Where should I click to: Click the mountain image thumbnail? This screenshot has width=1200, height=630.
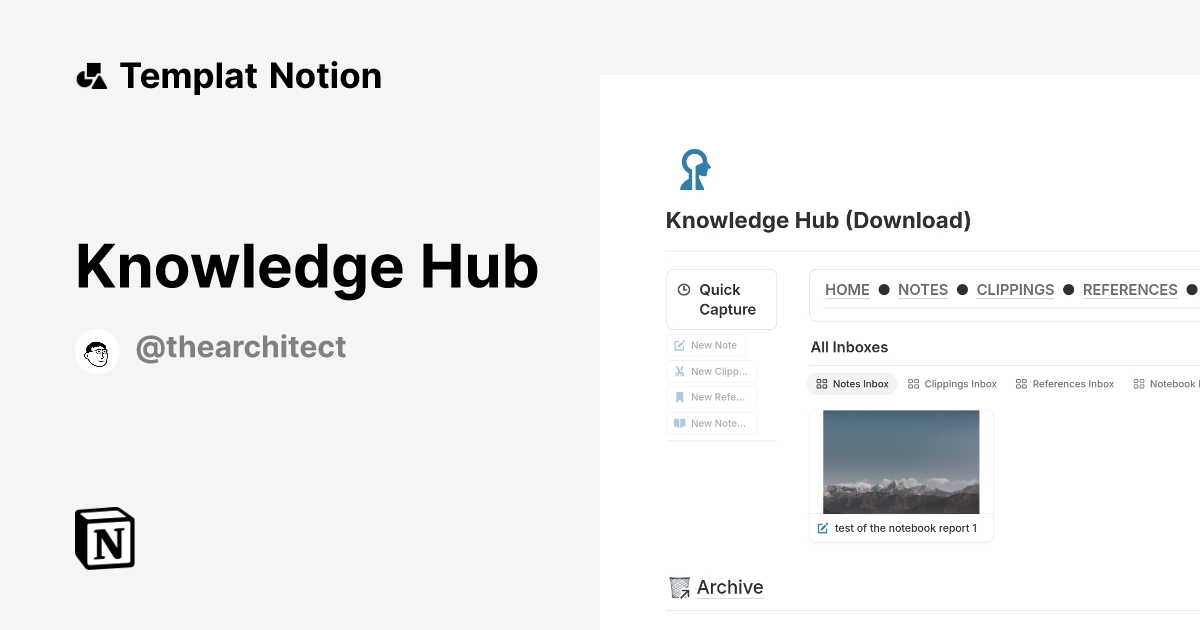coord(900,461)
